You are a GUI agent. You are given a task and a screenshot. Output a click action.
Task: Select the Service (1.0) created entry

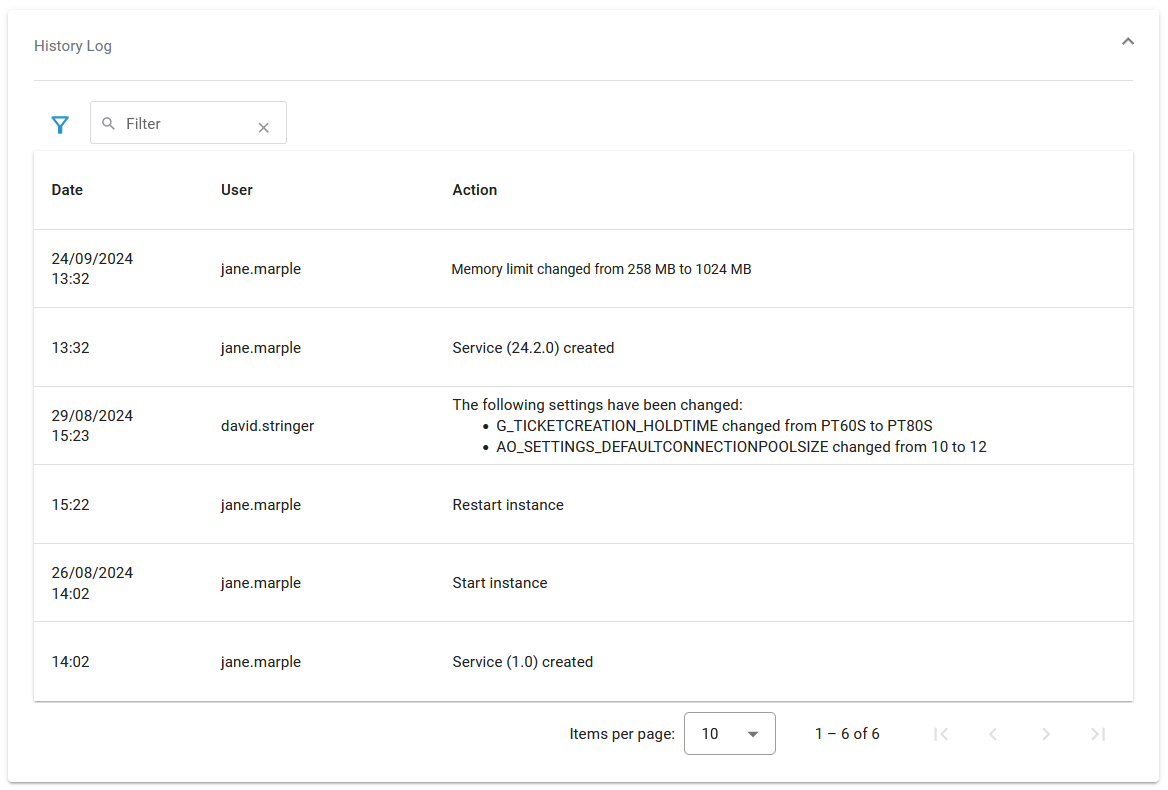click(x=523, y=662)
